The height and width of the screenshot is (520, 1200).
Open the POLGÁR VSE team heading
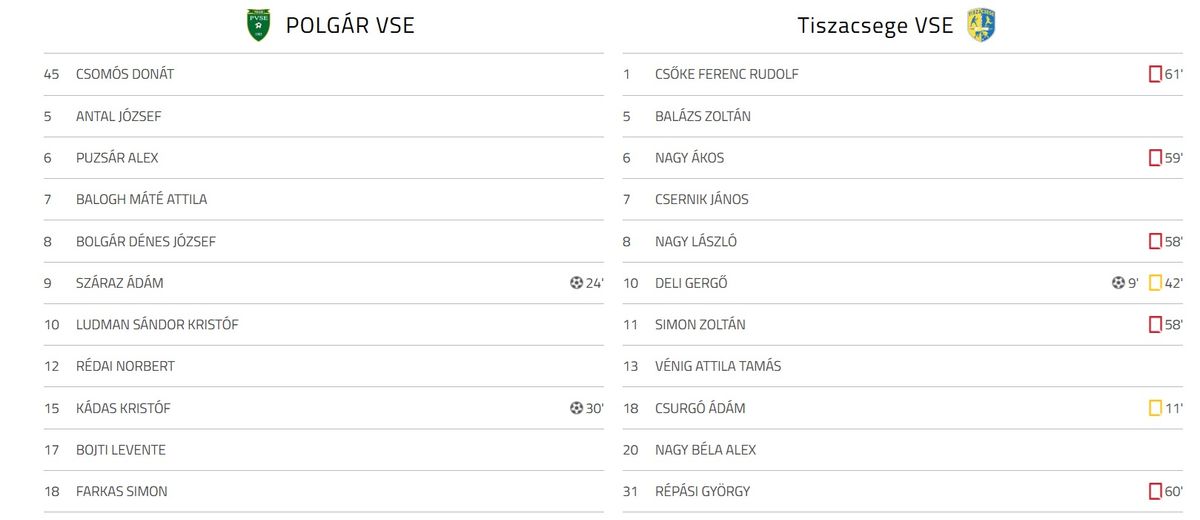click(x=350, y=26)
